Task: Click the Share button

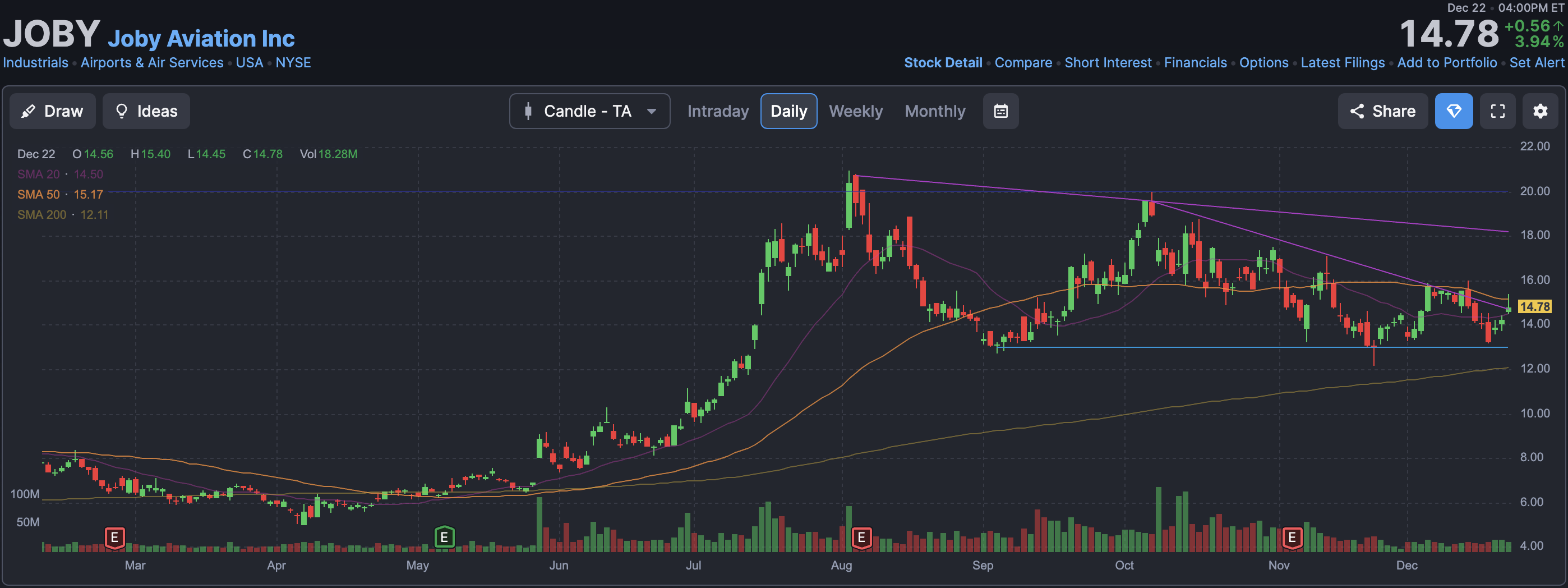Action: tap(1382, 111)
